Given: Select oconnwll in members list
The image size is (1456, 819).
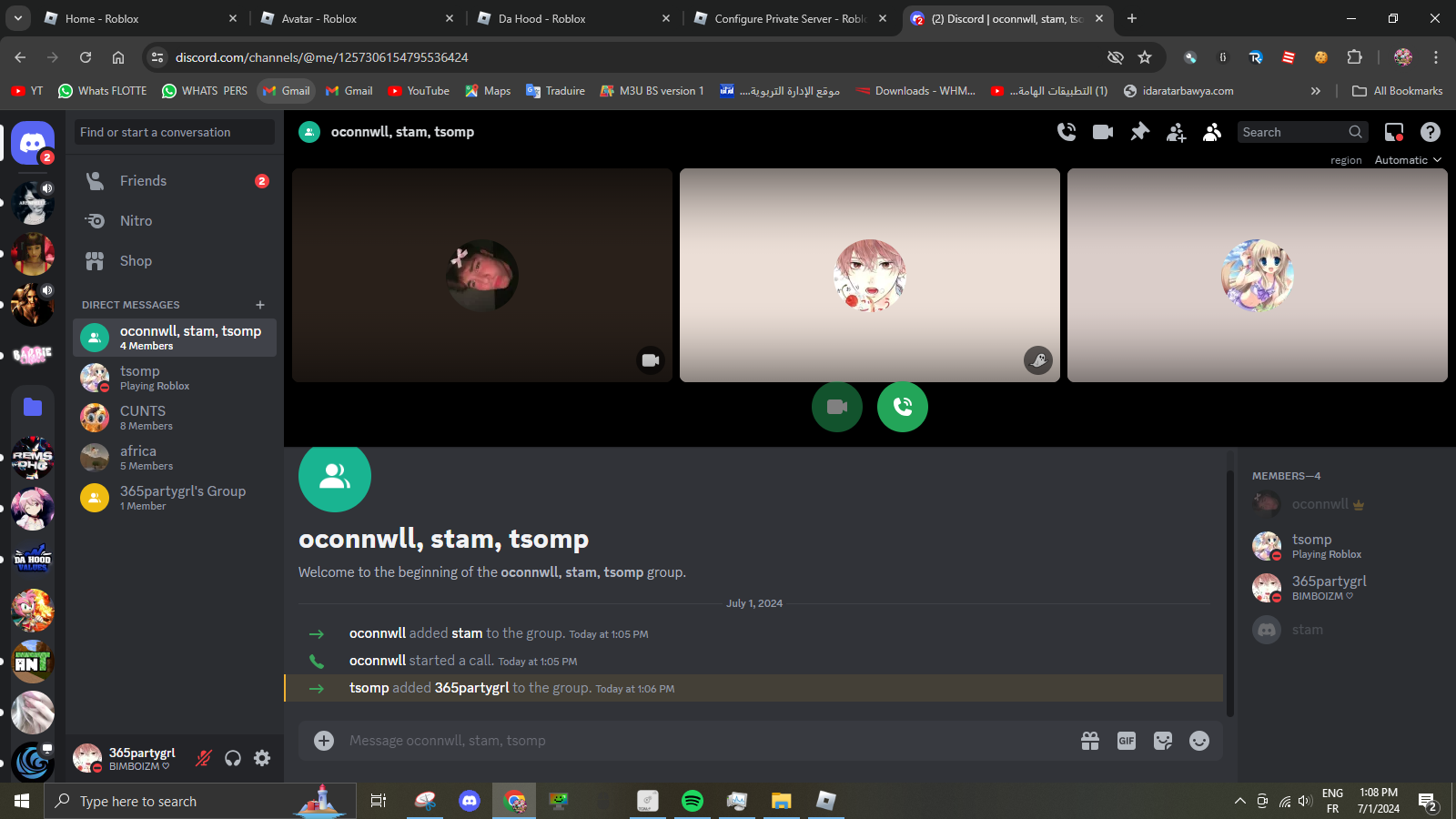Looking at the screenshot, I should pyautogui.click(x=1345, y=504).
